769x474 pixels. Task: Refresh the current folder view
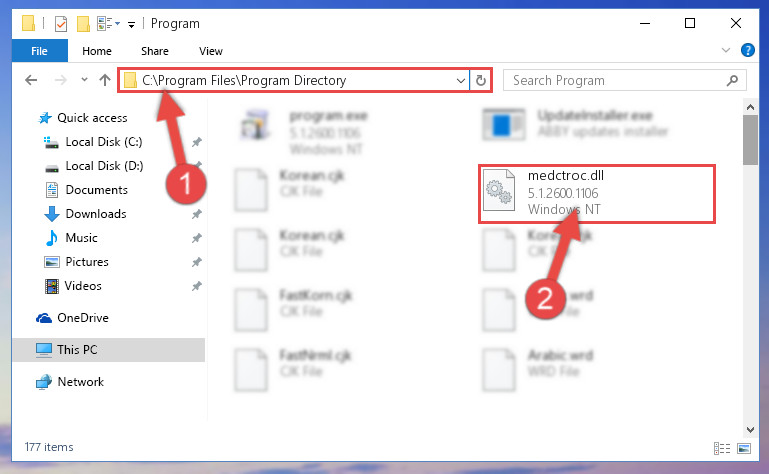click(x=481, y=80)
